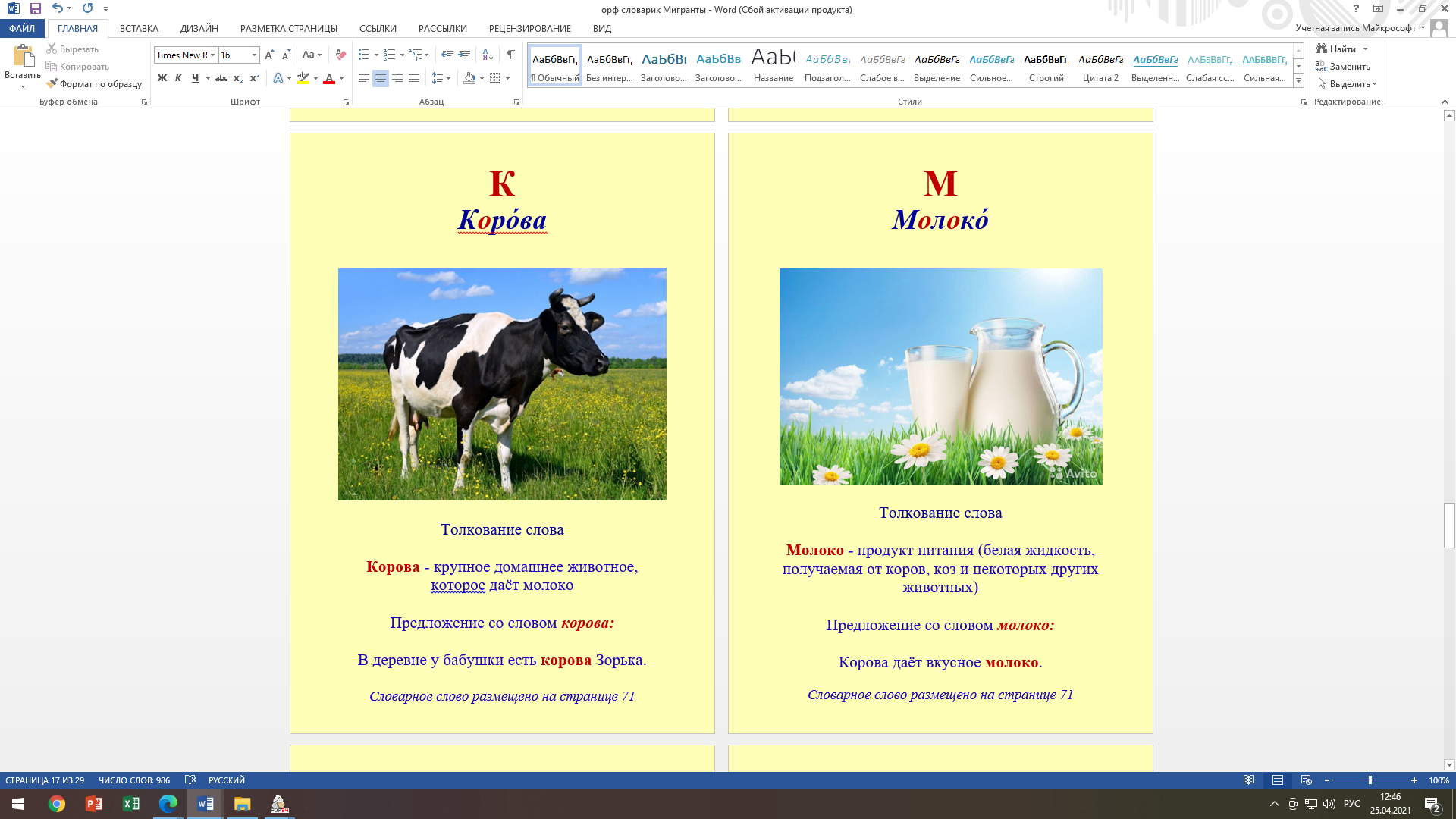Screen dimensions: 1456x819
Task: Click the Decrease Indent icon
Action: [447, 55]
